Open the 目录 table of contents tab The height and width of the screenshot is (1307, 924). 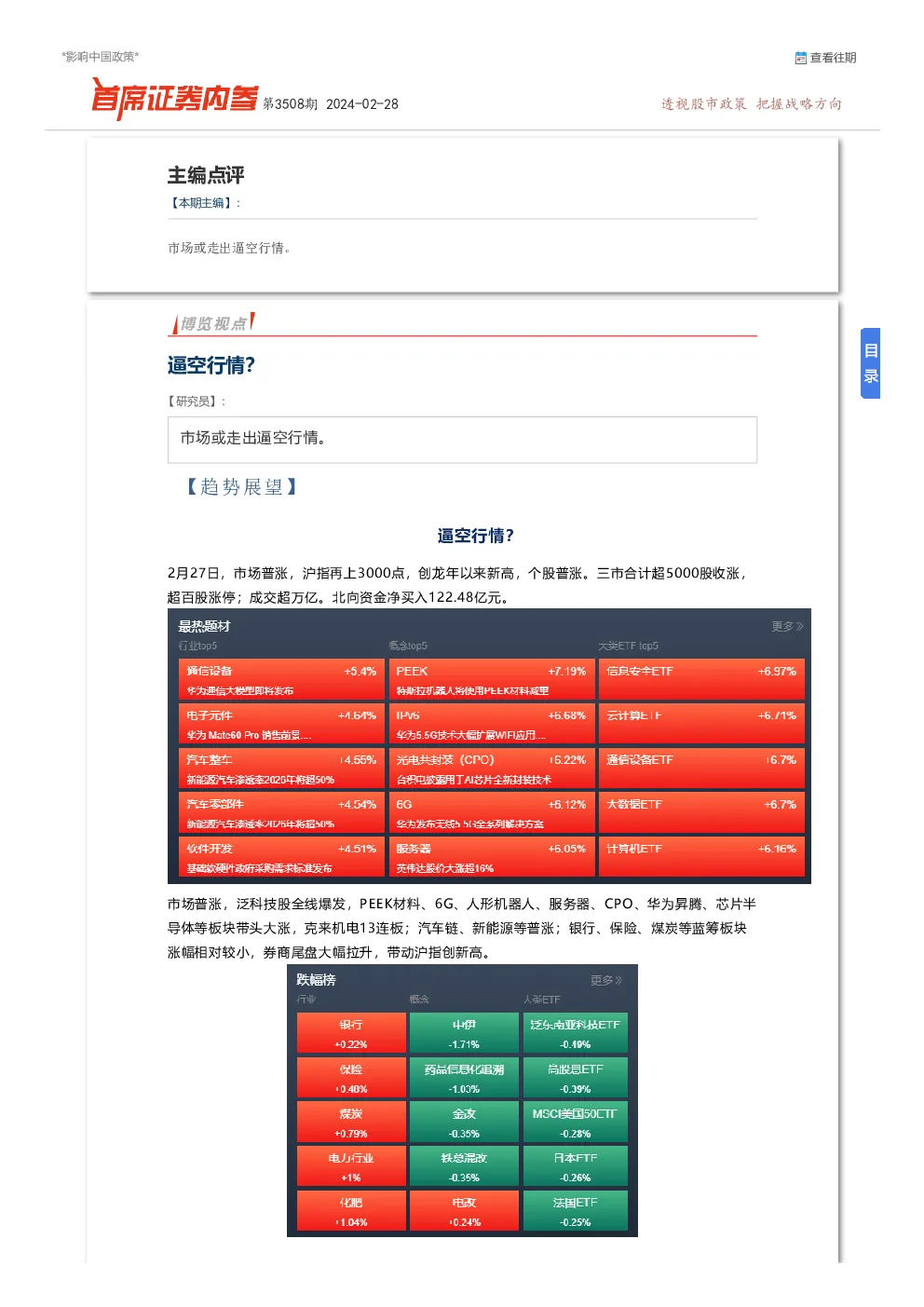[870, 363]
